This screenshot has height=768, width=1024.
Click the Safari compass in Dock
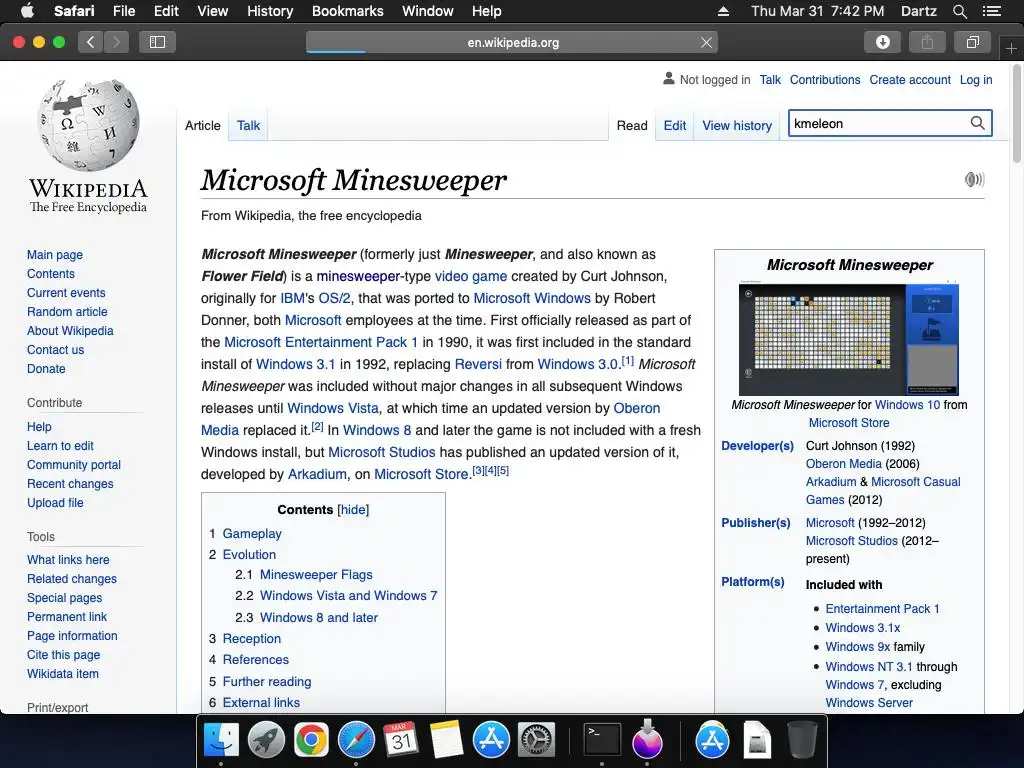(356, 740)
